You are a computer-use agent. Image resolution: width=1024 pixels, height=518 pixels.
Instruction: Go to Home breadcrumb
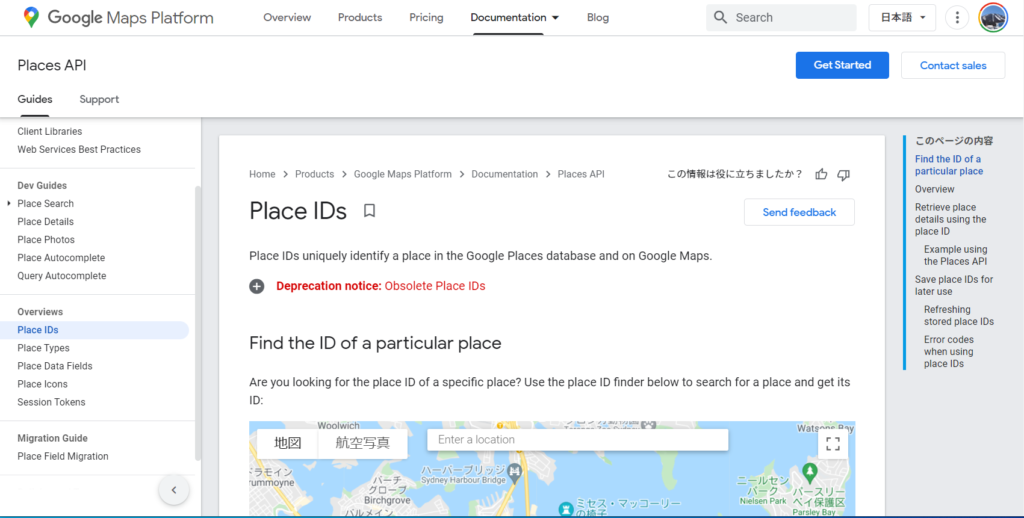[262, 174]
